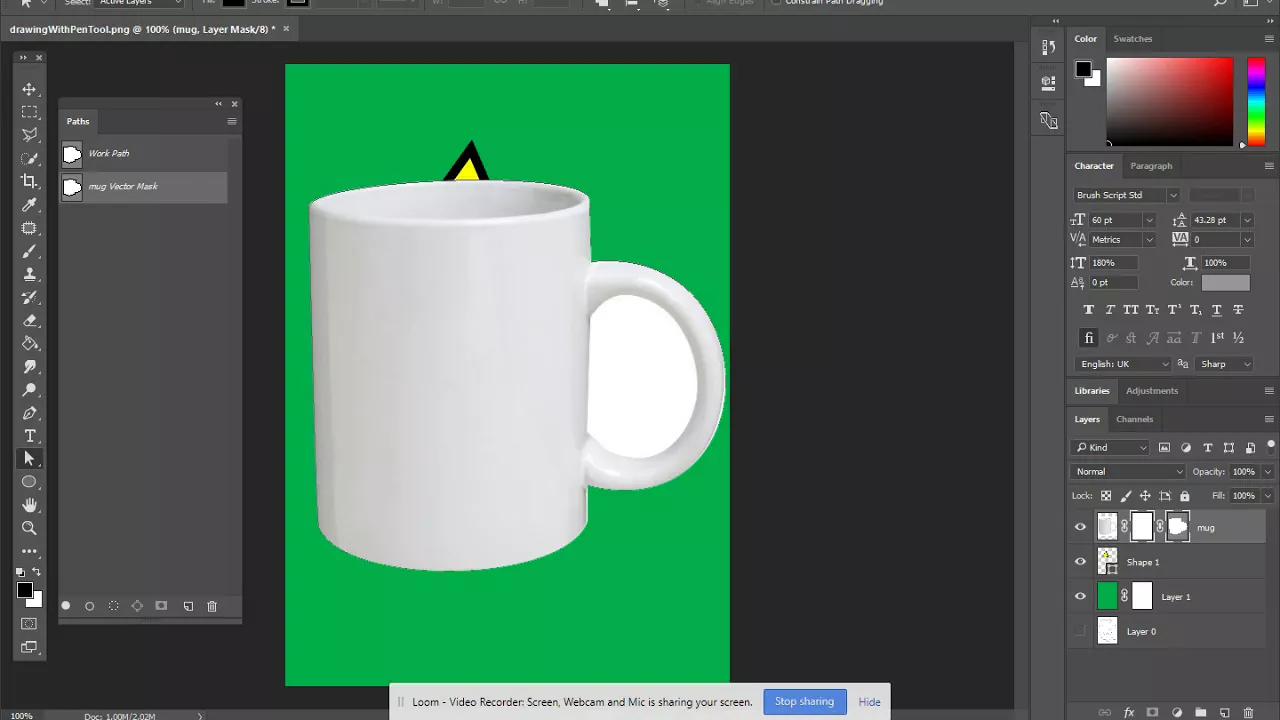Hide Layer 1 visibility eye
Image resolution: width=1280 pixels, height=720 pixels.
1080,597
